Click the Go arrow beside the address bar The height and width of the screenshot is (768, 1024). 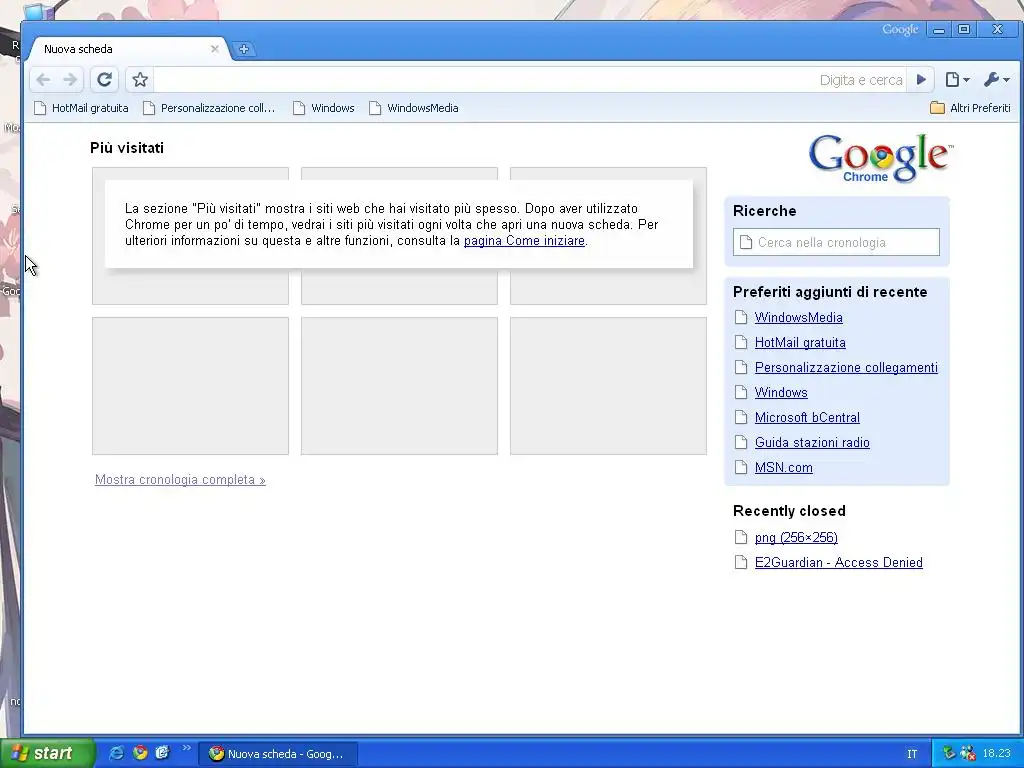[x=921, y=80]
